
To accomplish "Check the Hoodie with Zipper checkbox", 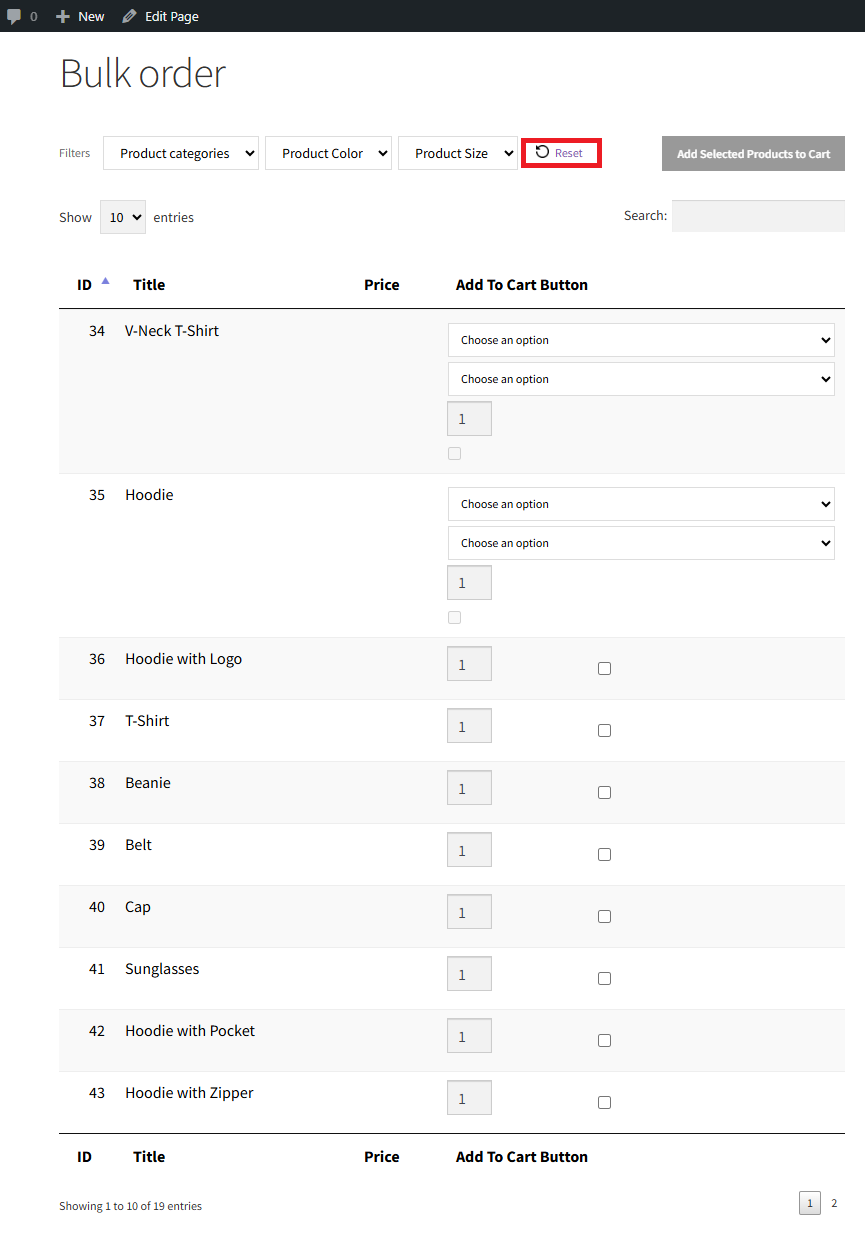I will point(604,1102).
